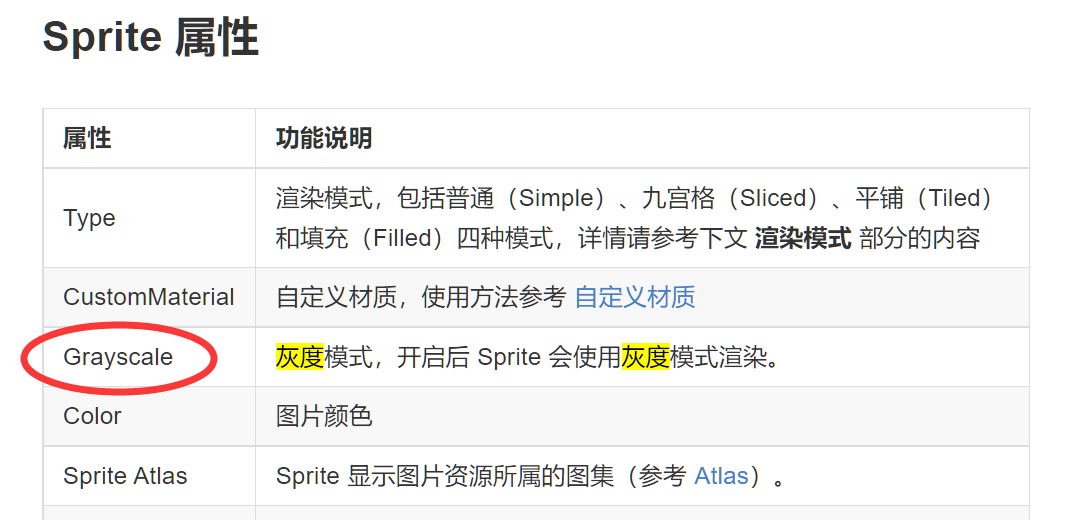Click the 功能说明 column header

click(324, 138)
